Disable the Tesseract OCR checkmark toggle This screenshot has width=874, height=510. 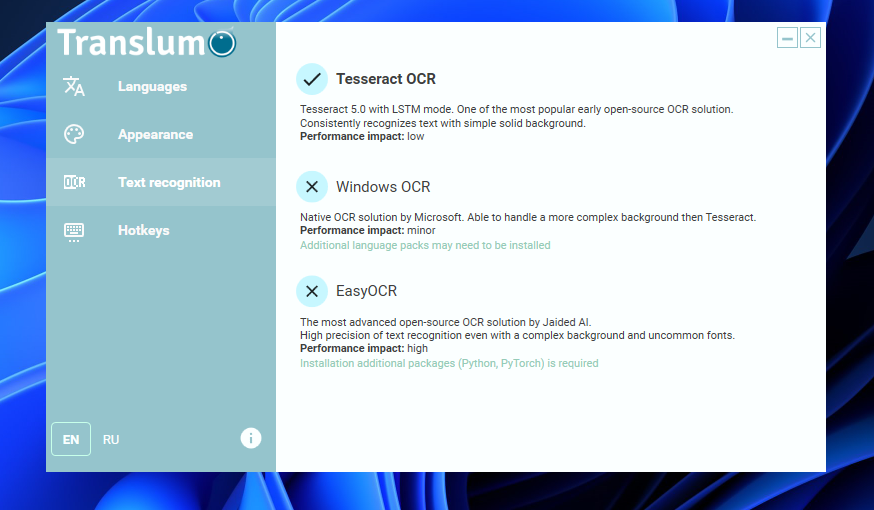point(312,79)
